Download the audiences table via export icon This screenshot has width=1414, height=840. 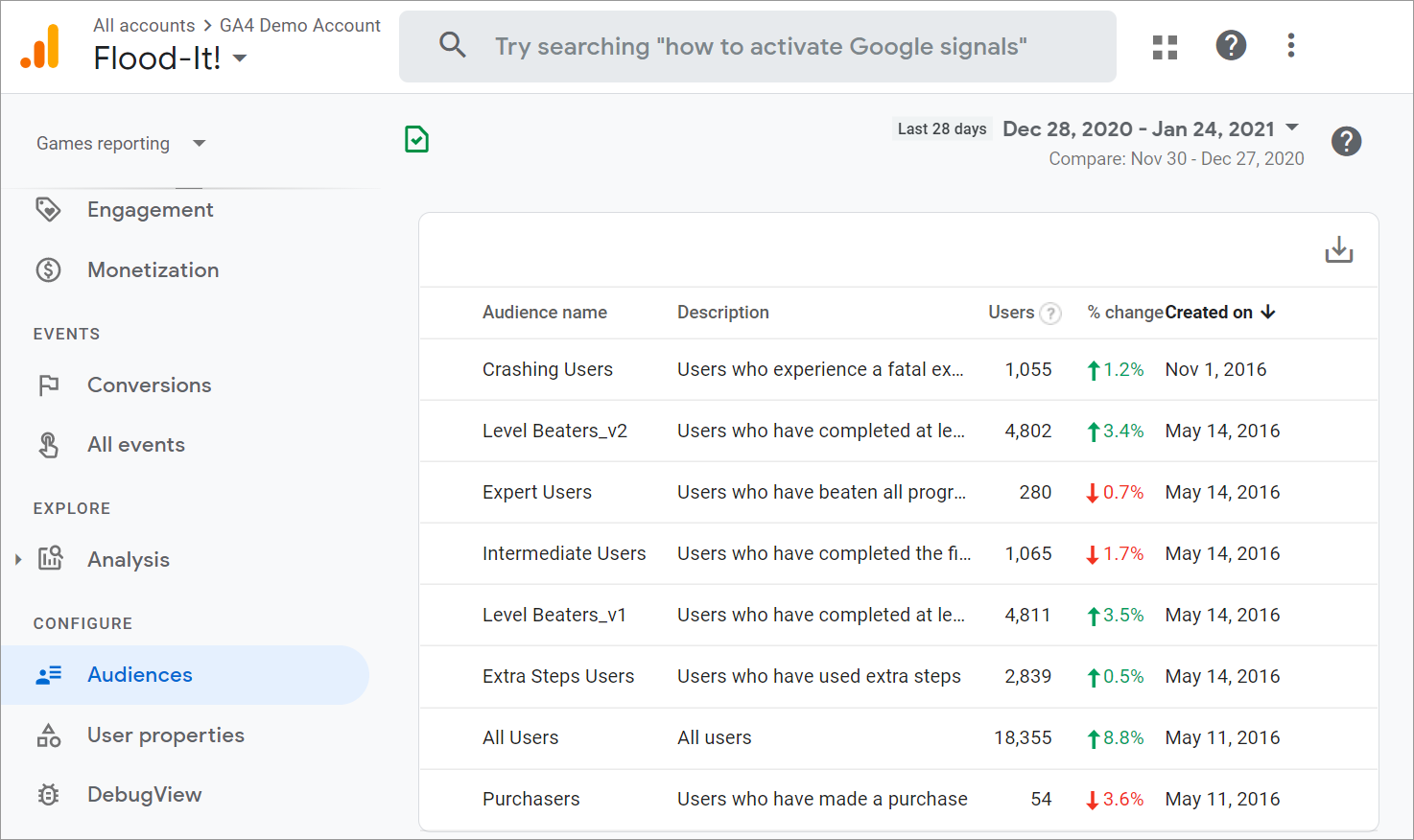click(1338, 250)
